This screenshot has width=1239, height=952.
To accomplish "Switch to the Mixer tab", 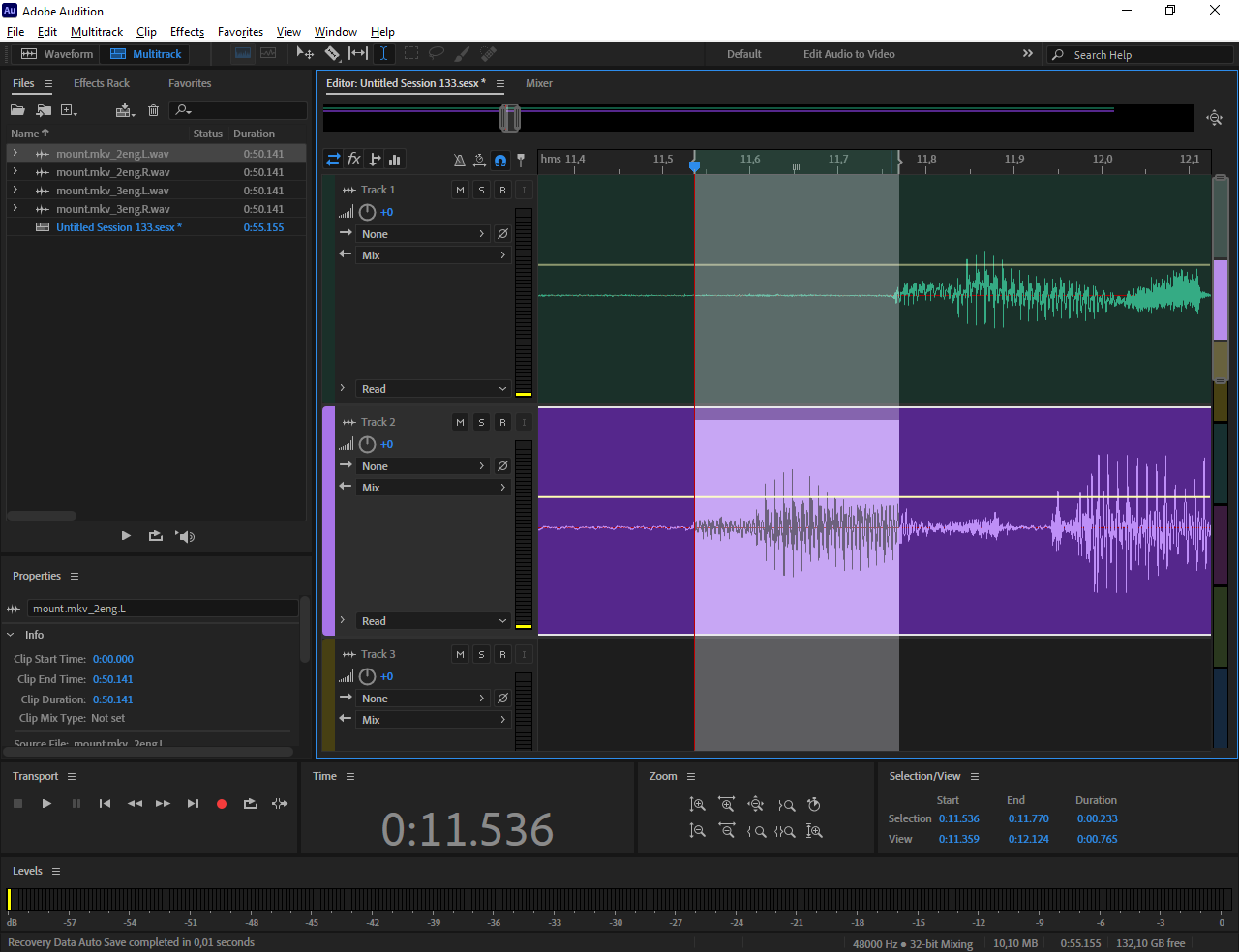I will pos(539,83).
